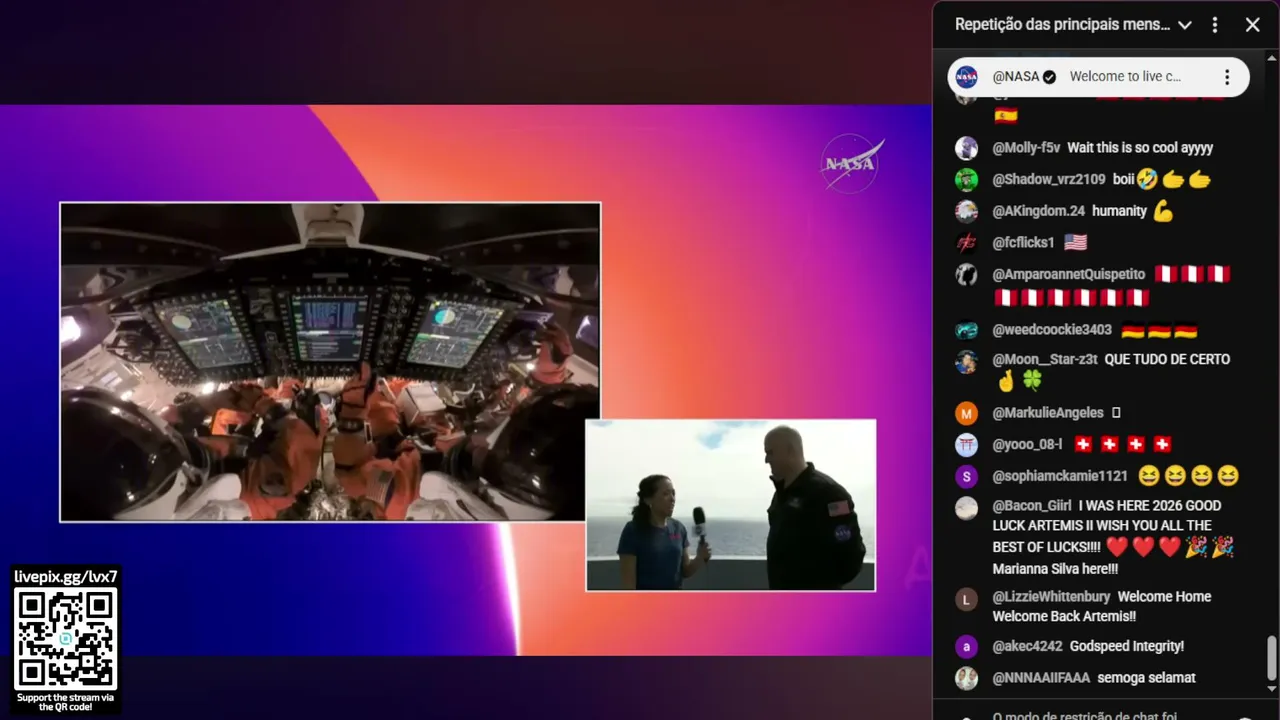Click @Shadow_vrz2109's profile avatar

(966, 179)
